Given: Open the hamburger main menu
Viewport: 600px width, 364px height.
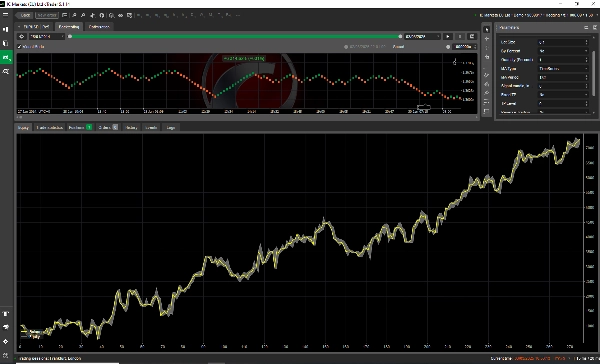Looking at the screenshot, I should pyautogui.click(x=5, y=15).
